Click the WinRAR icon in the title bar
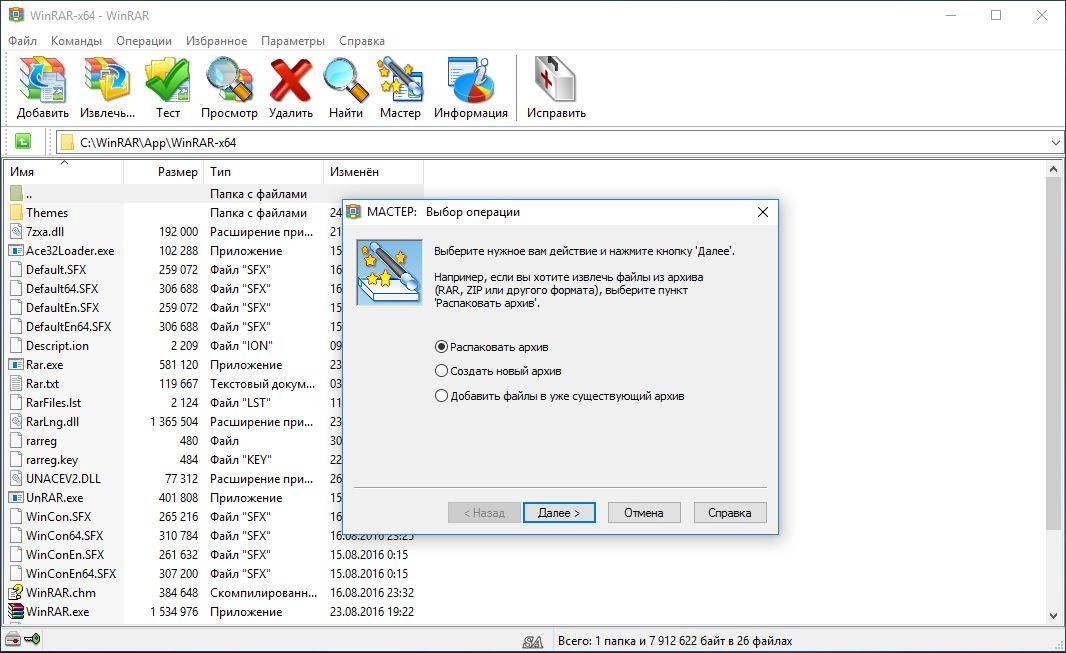 click(x=16, y=14)
